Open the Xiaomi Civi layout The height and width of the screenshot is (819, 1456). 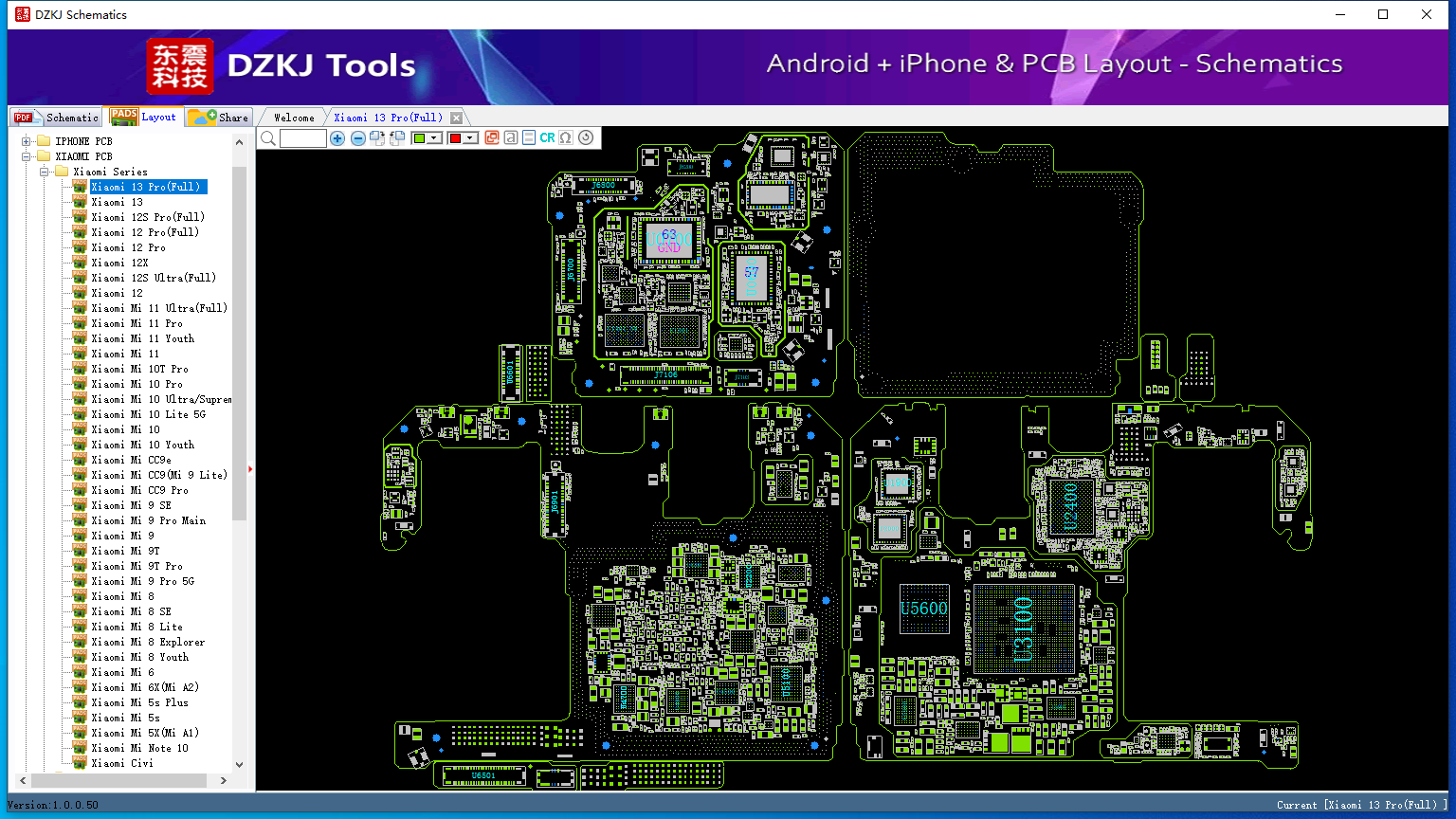pos(122,763)
